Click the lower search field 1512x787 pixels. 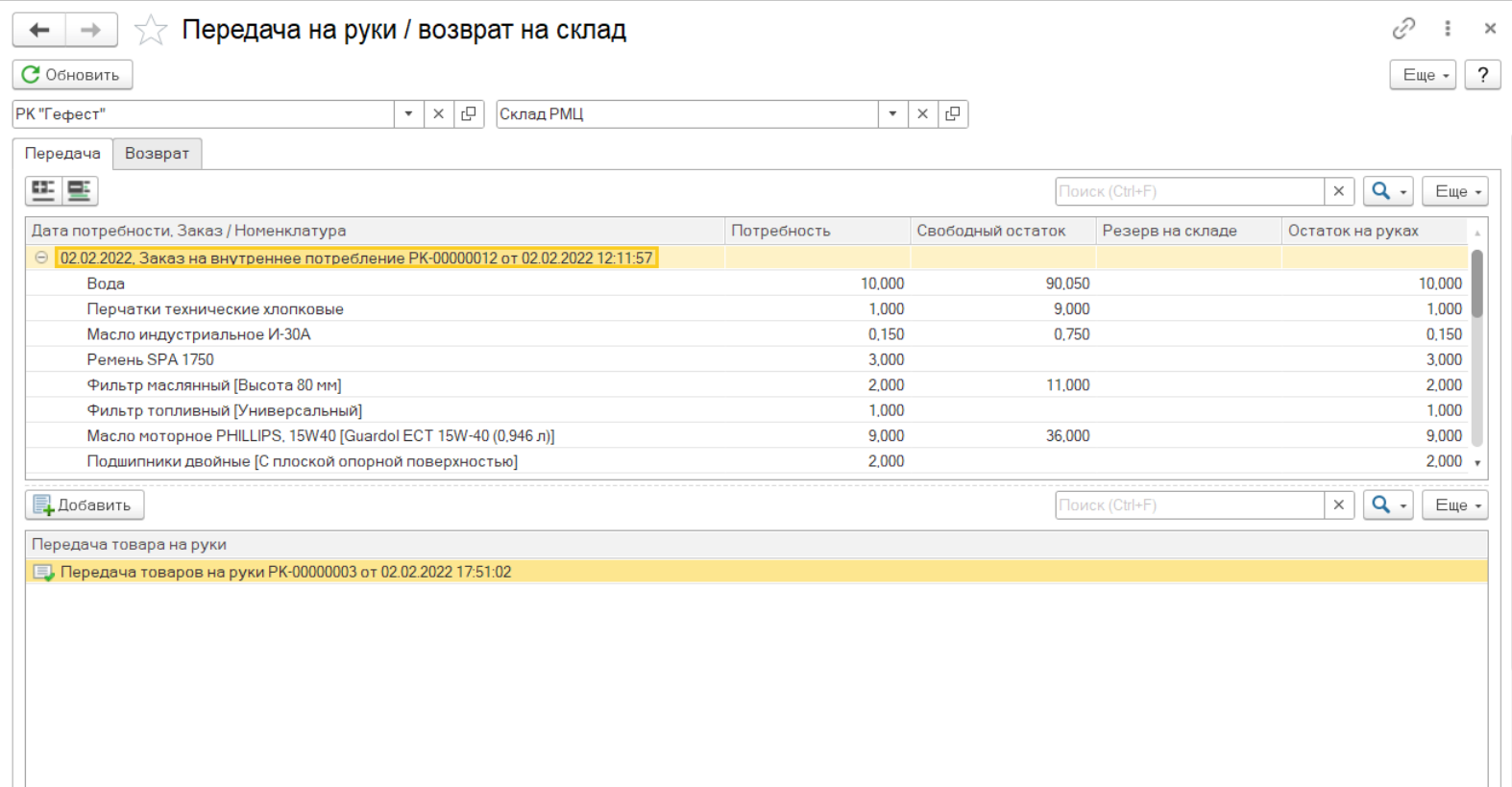1189,505
